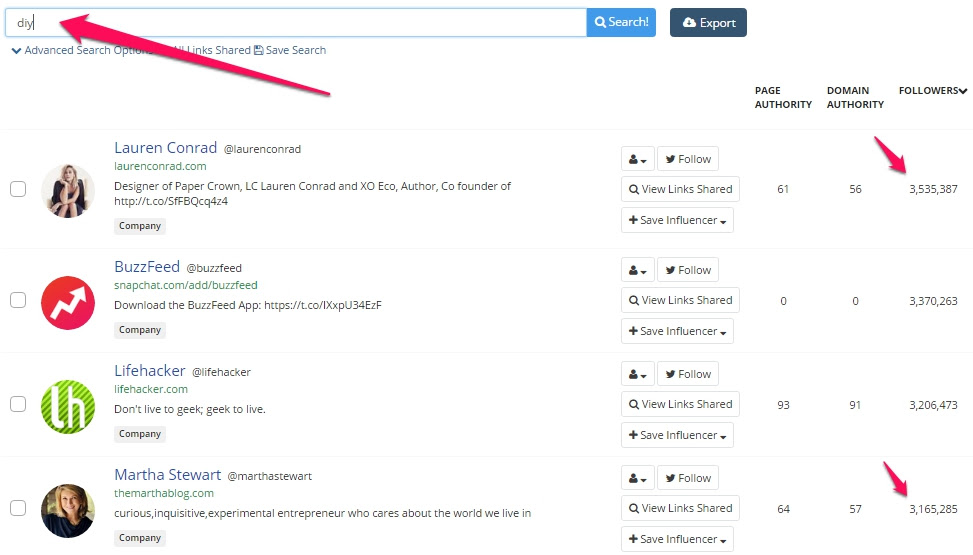
Task: Click follower count 3,370,263
Action: tap(933, 301)
